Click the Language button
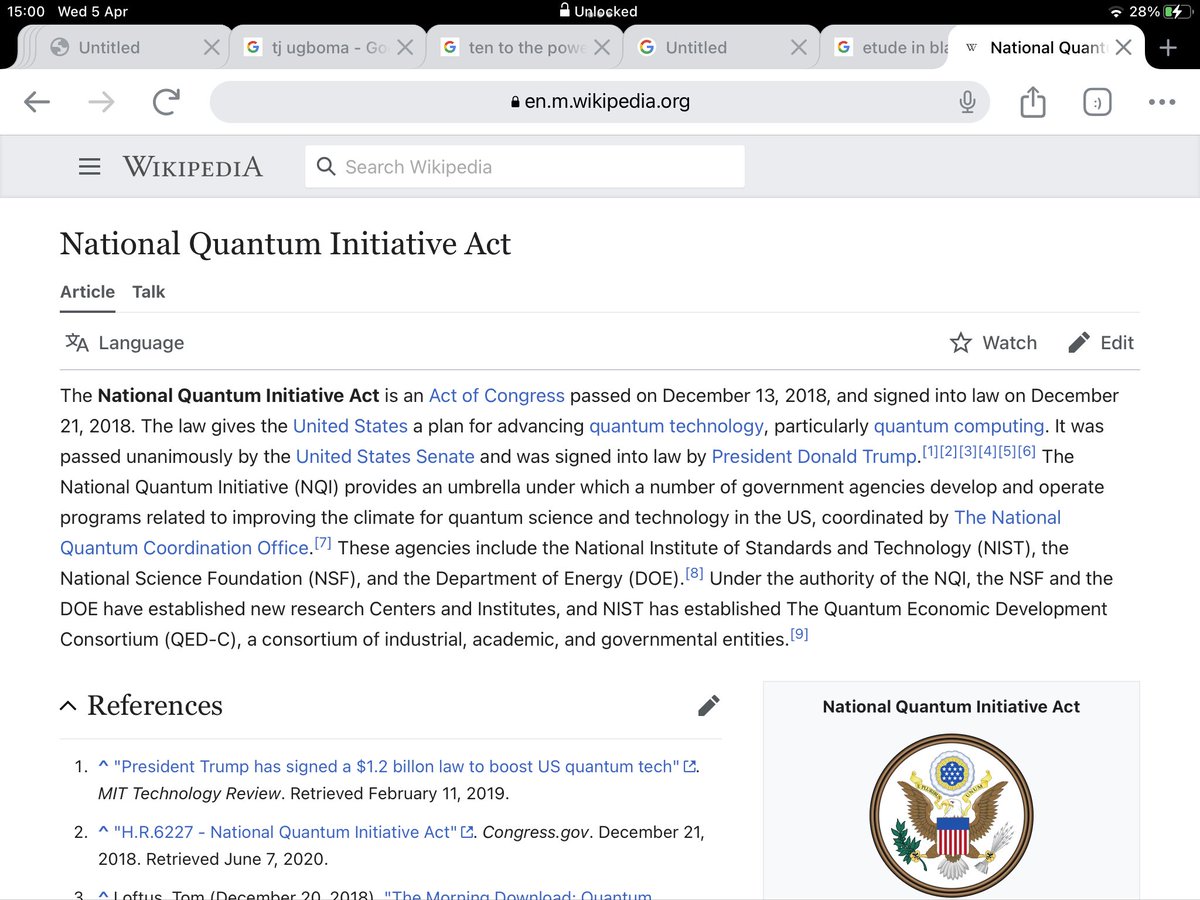 click(x=125, y=343)
